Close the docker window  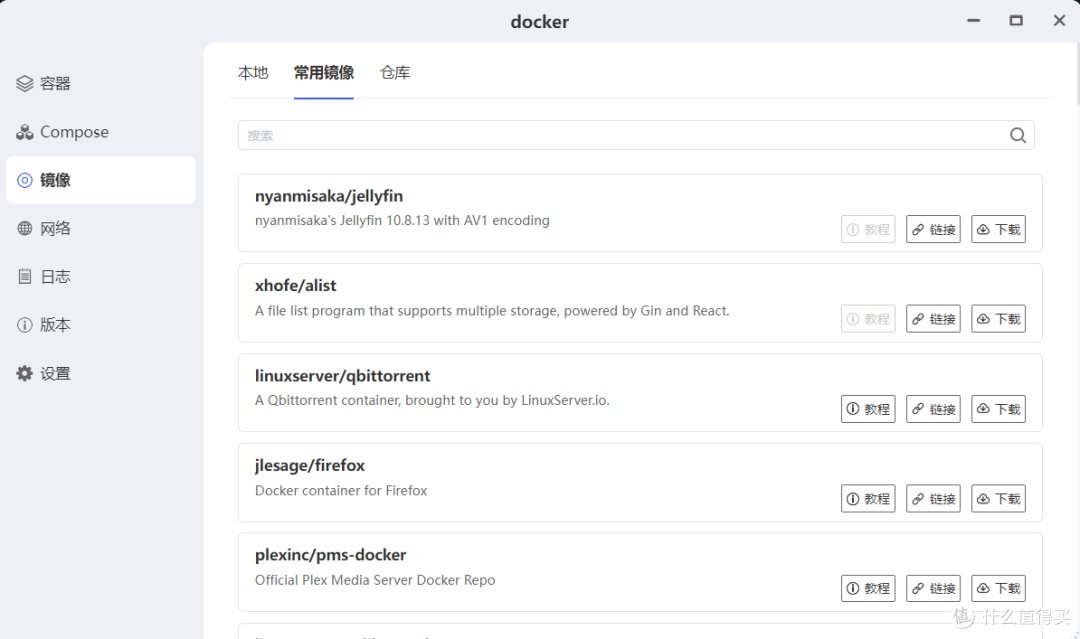point(1059,21)
